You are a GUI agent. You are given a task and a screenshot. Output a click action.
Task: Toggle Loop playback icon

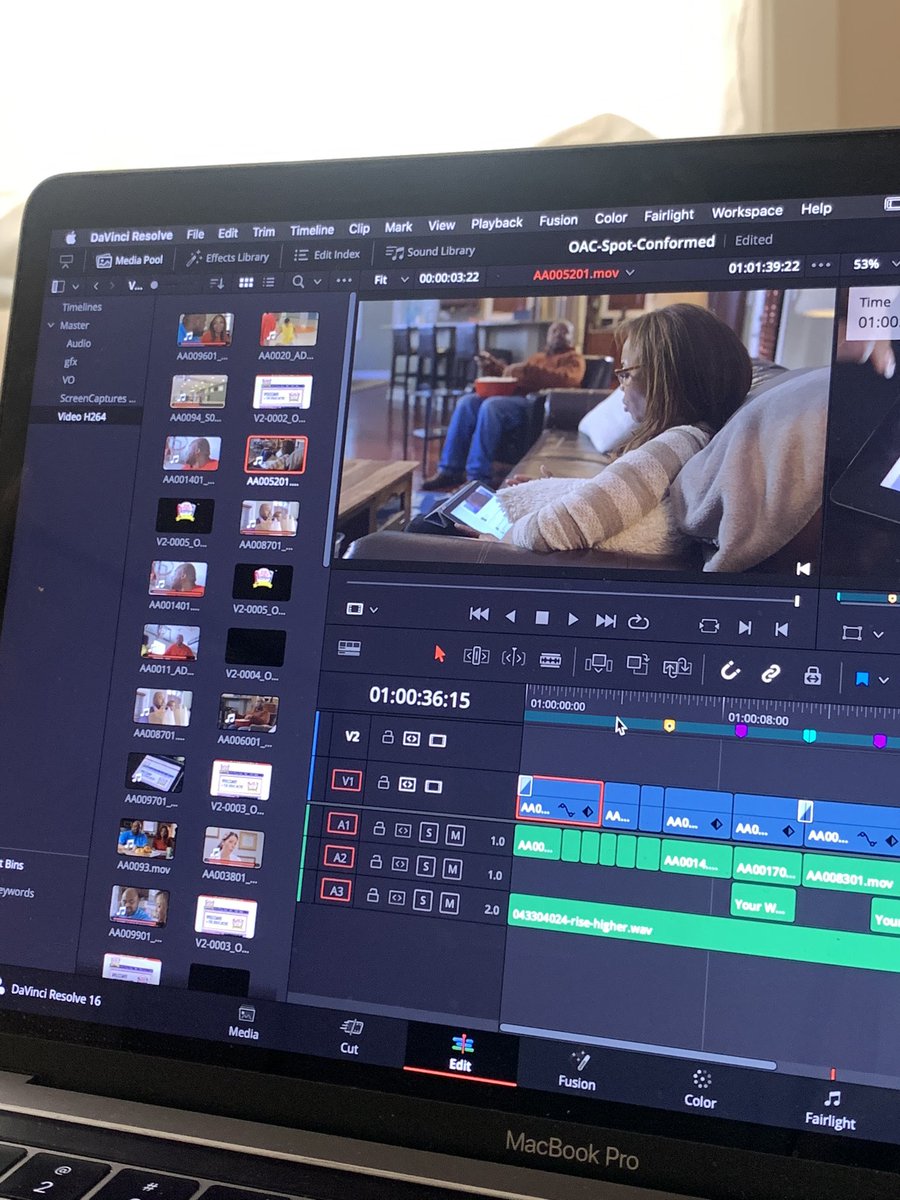pyautogui.click(x=638, y=622)
